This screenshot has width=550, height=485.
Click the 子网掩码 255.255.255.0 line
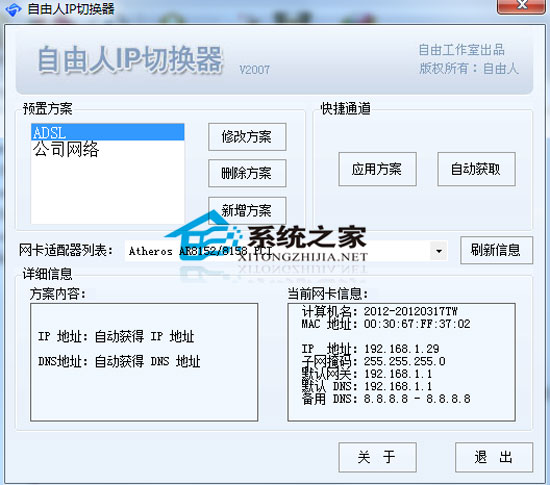coord(374,361)
